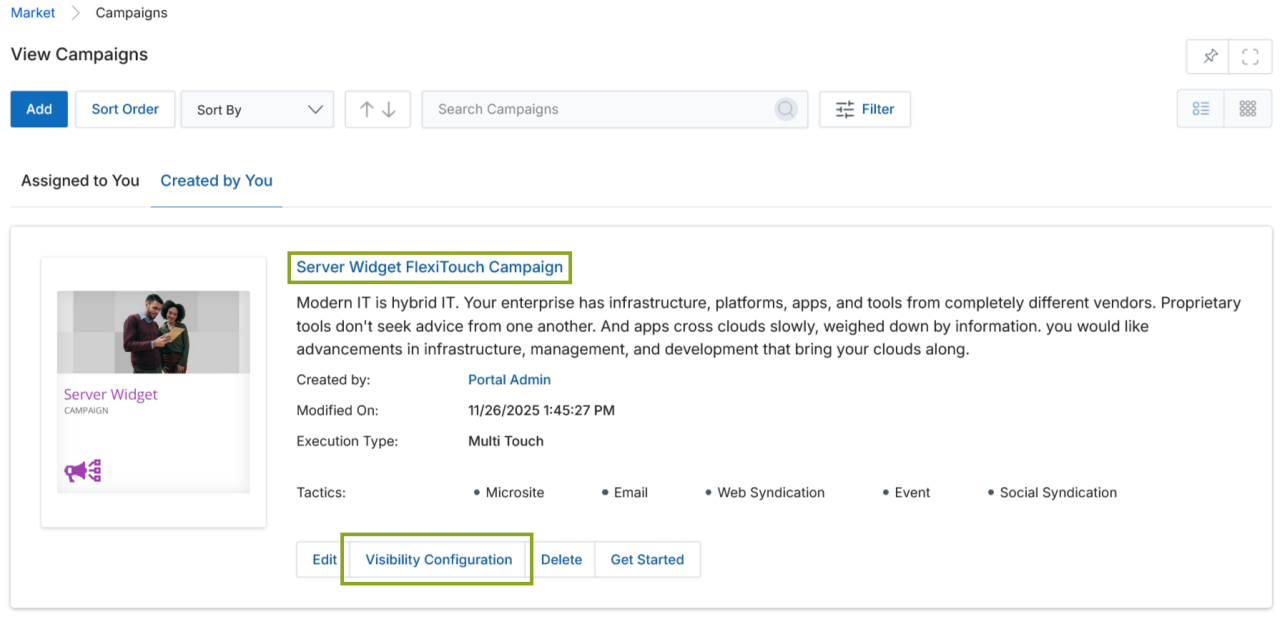1280x619 pixels.
Task: Open the Filter options
Action: point(865,109)
